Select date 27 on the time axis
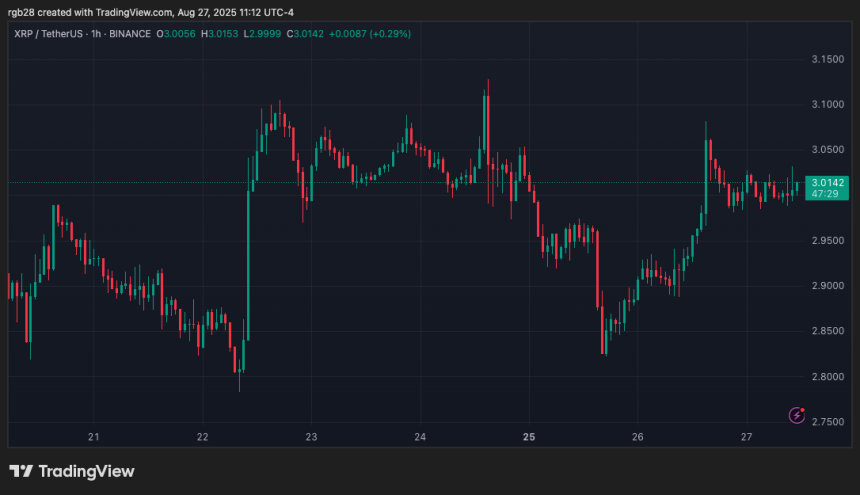The height and width of the screenshot is (495, 860). [x=746, y=437]
